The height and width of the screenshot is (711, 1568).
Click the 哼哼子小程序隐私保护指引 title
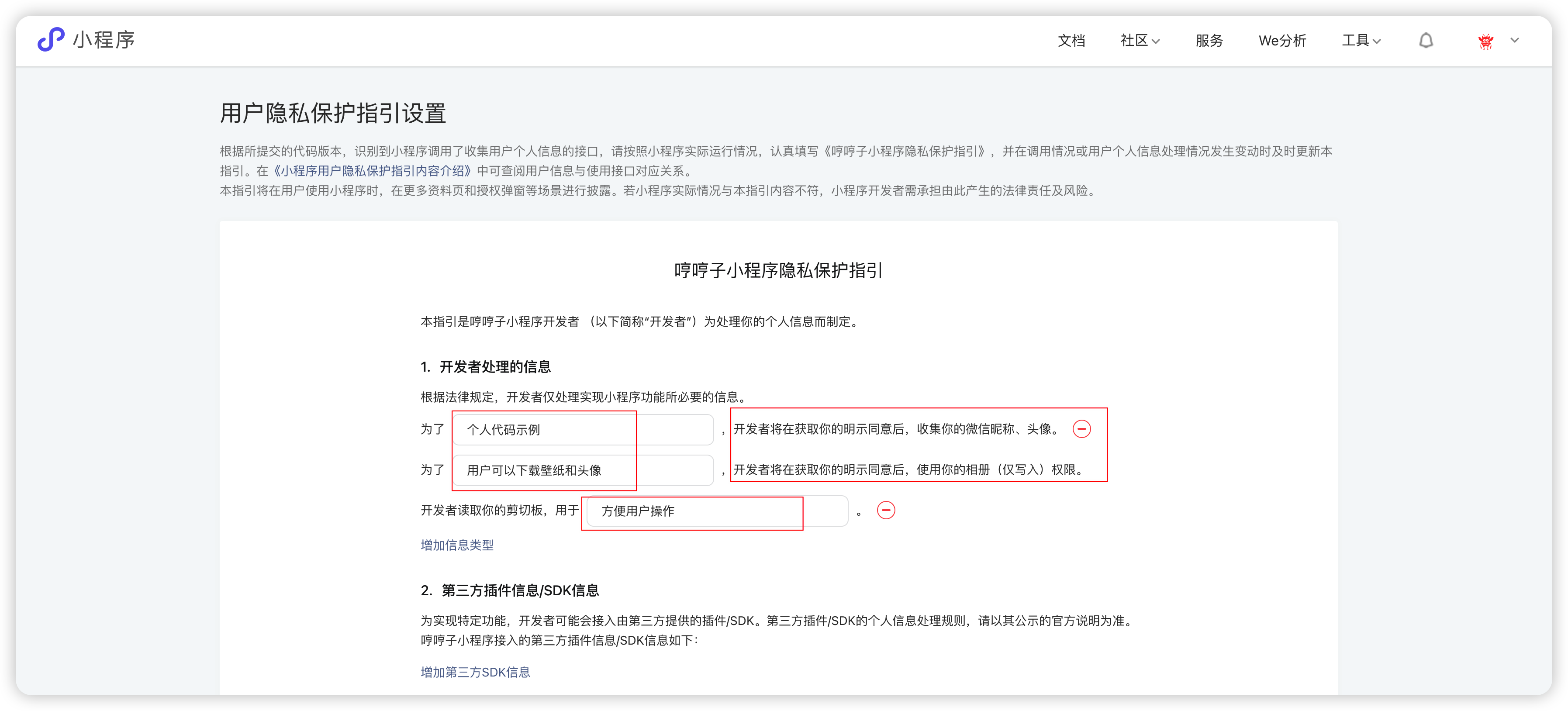[x=778, y=270]
